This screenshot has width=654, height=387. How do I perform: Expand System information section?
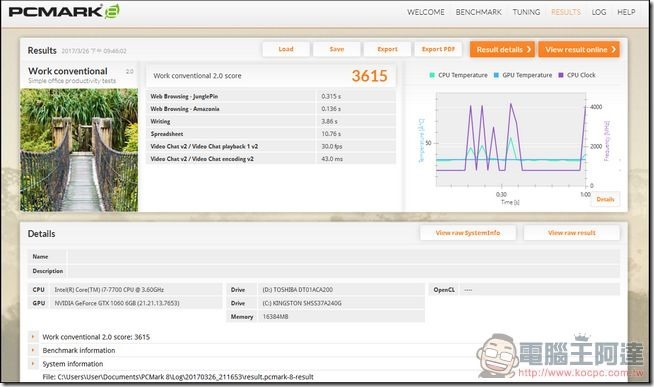(33, 364)
